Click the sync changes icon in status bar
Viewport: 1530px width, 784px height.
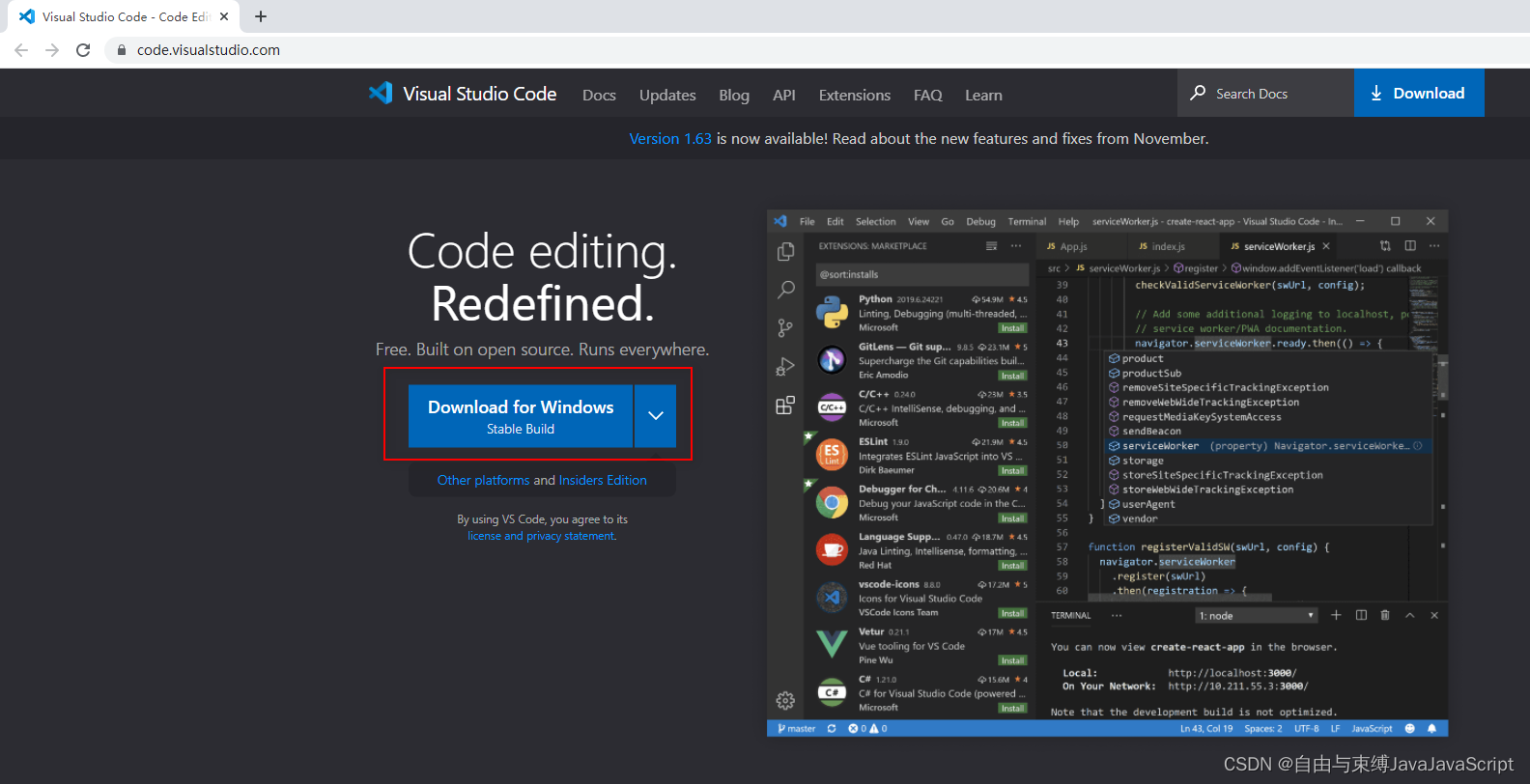click(x=832, y=729)
